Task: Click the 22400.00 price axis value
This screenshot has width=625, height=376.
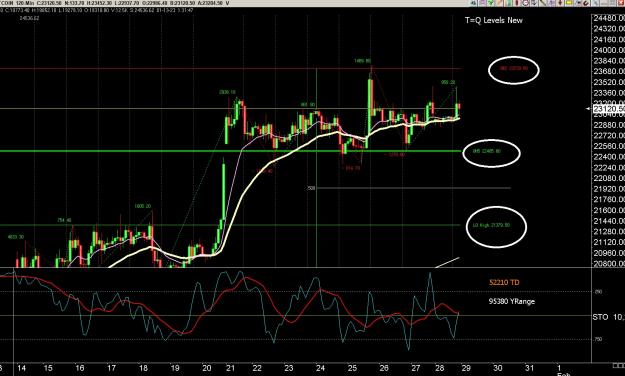Action: point(609,157)
